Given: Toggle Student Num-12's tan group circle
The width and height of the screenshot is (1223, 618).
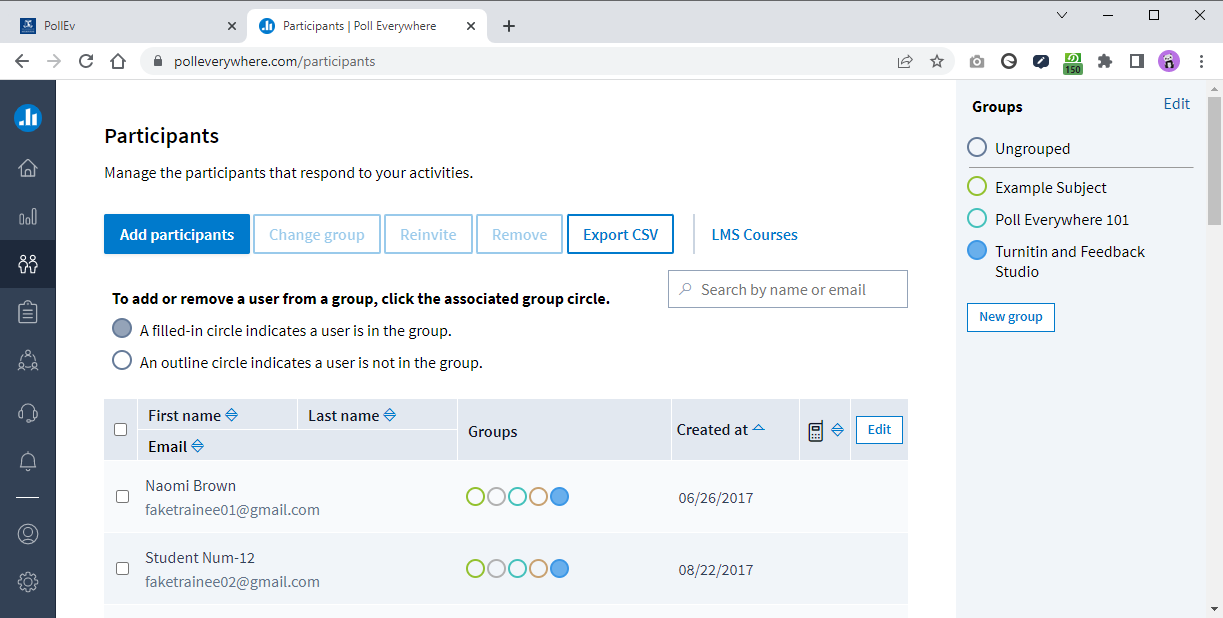Looking at the screenshot, I should coord(538,568).
